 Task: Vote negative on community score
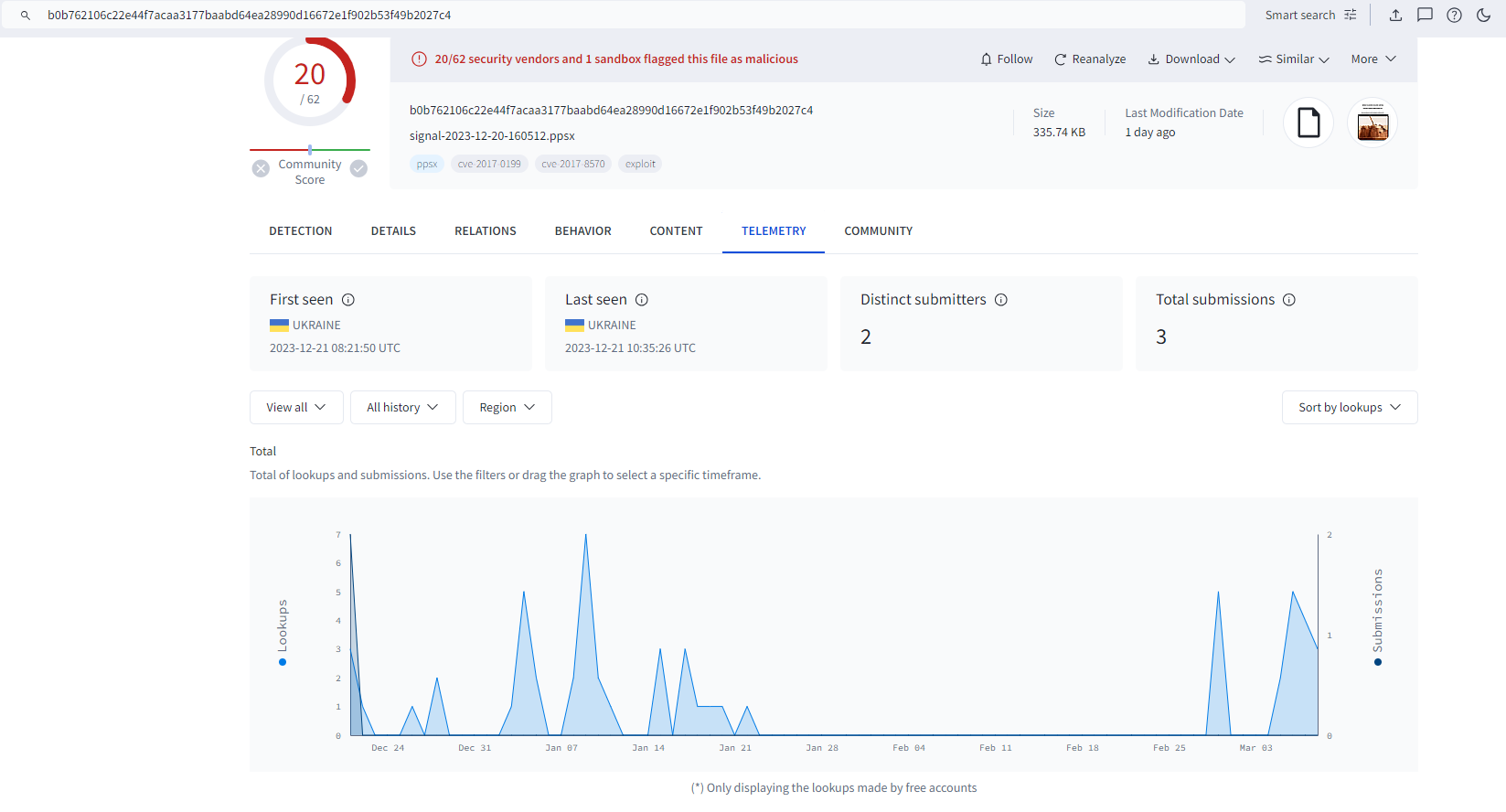click(261, 168)
